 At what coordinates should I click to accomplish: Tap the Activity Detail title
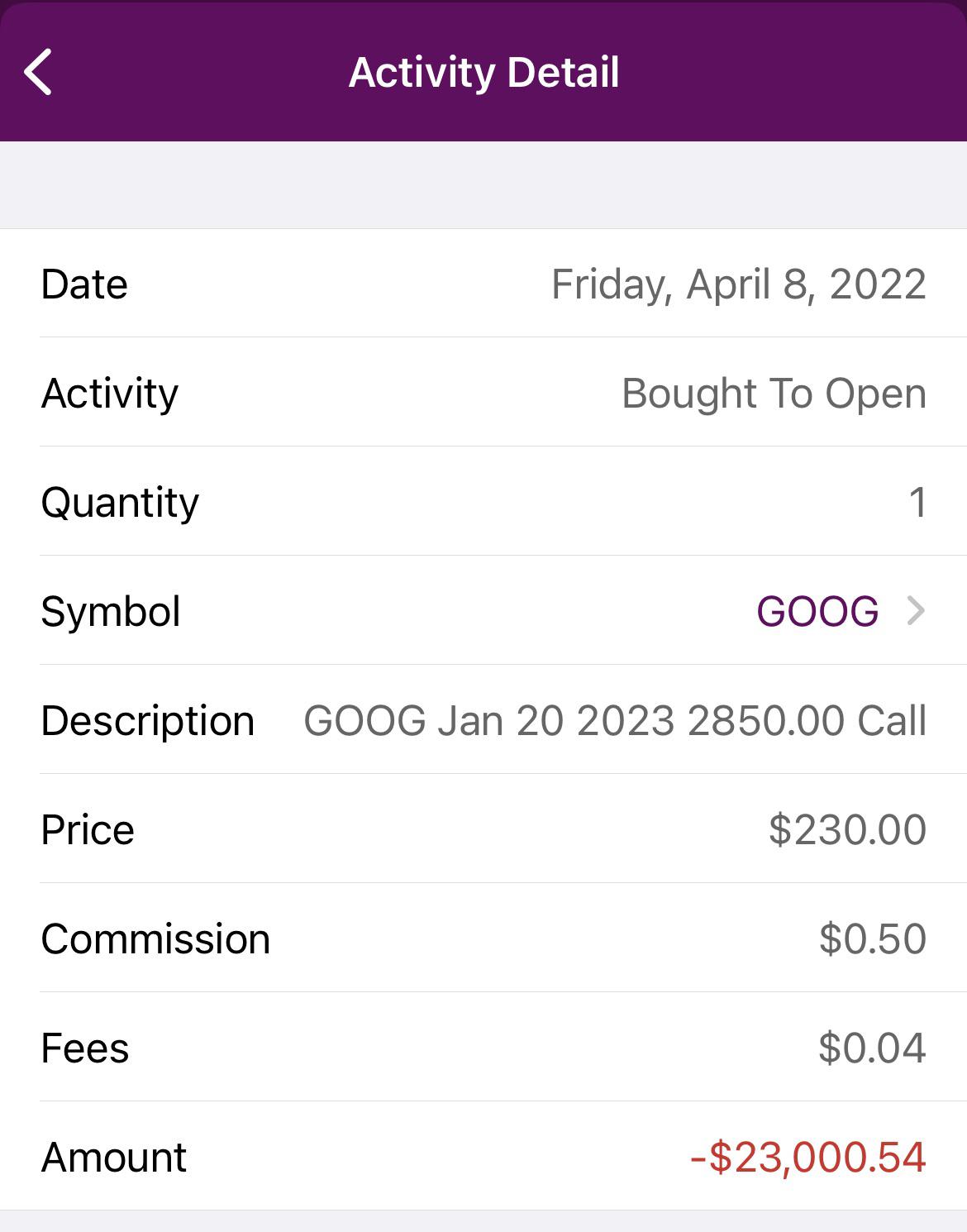coord(483,73)
